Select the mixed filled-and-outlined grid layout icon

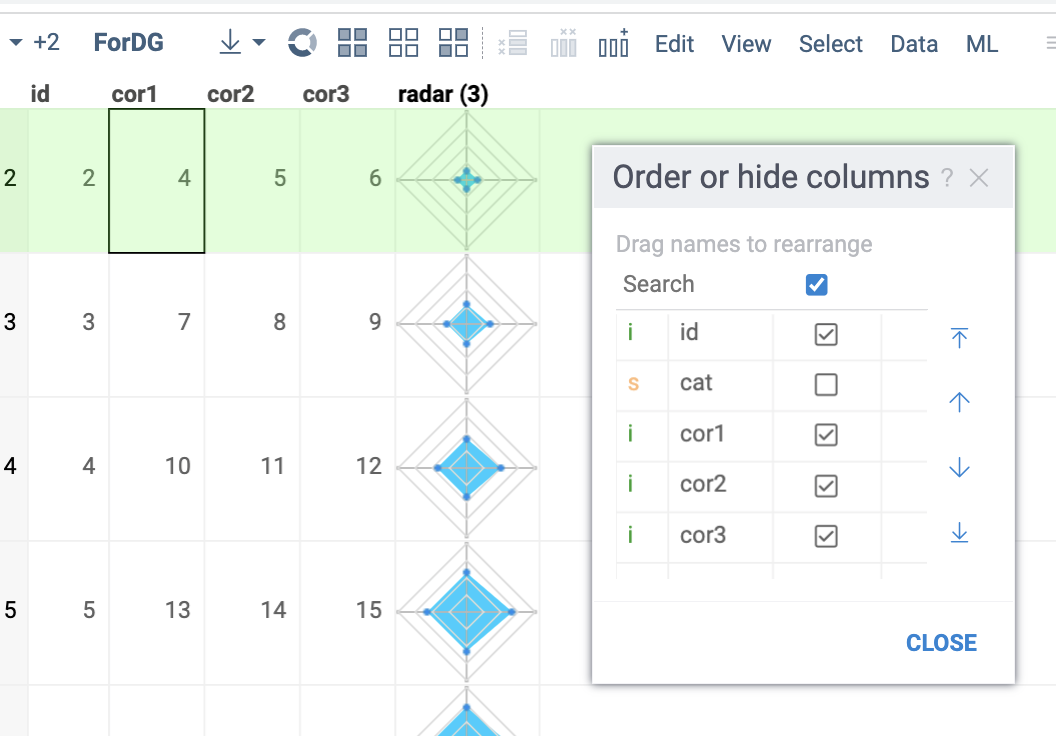tap(453, 43)
